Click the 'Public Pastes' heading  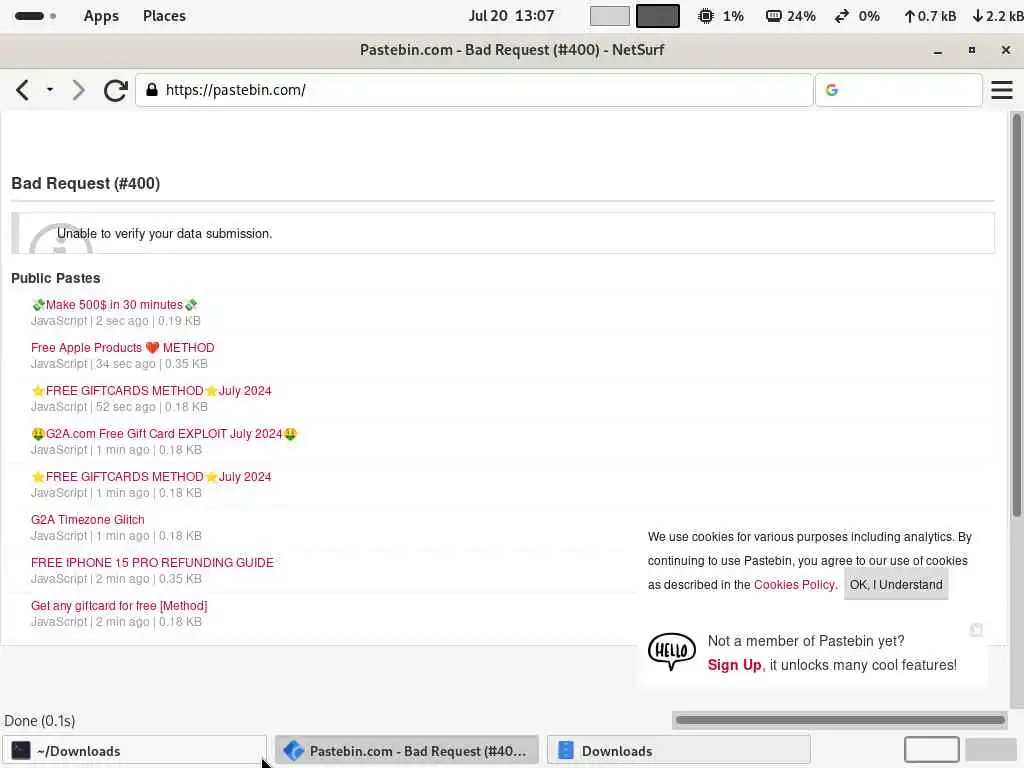coord(56,278)
